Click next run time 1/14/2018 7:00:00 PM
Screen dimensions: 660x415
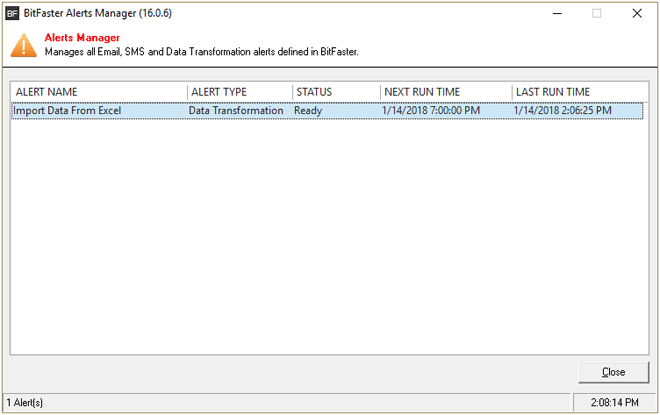(x=431, y=111)
